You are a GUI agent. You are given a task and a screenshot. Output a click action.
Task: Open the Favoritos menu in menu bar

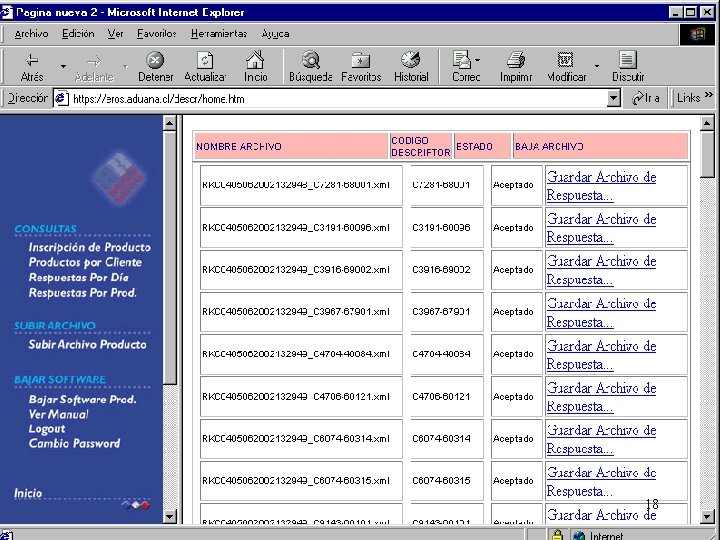point(157,34)
